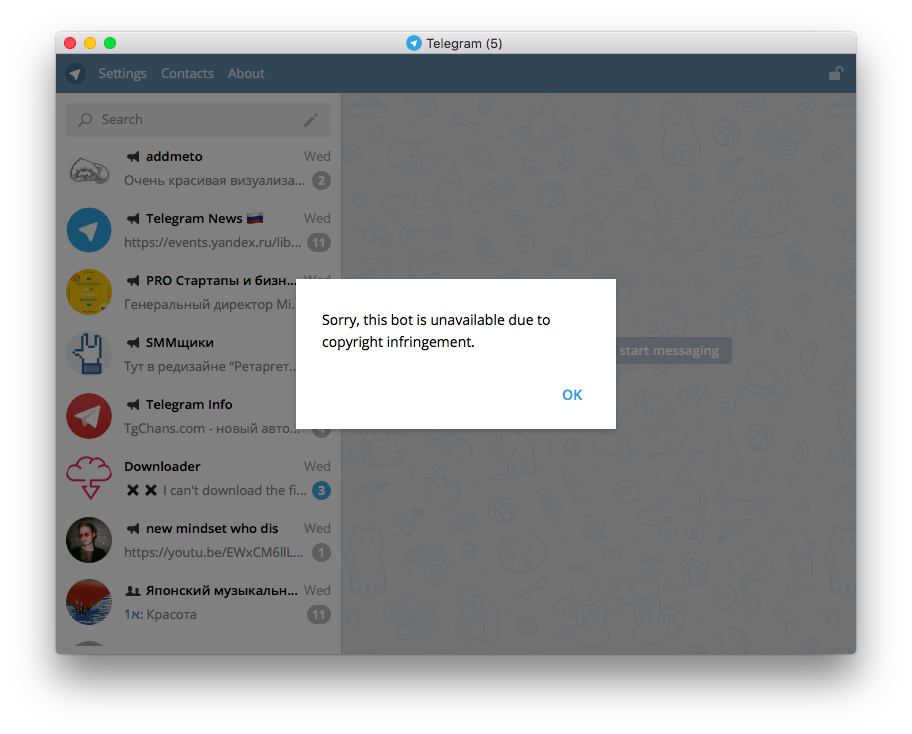
Task: Click the "I can't download the fi..." preview
Action: 234,491
